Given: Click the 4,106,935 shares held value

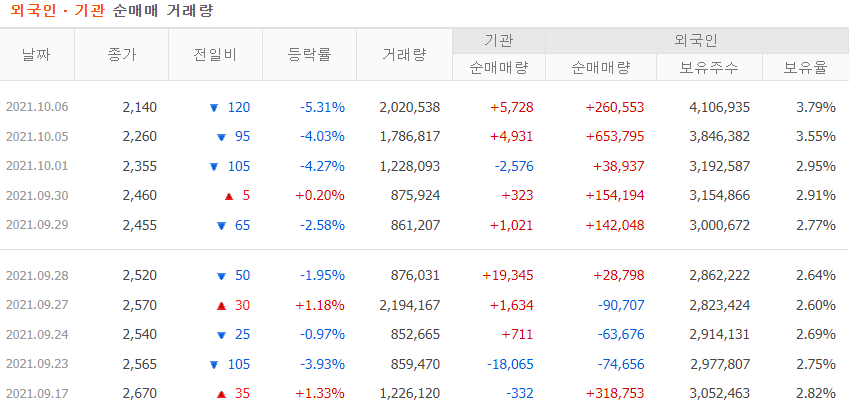Looking at the screenshot, I should (x=720, y=108).
